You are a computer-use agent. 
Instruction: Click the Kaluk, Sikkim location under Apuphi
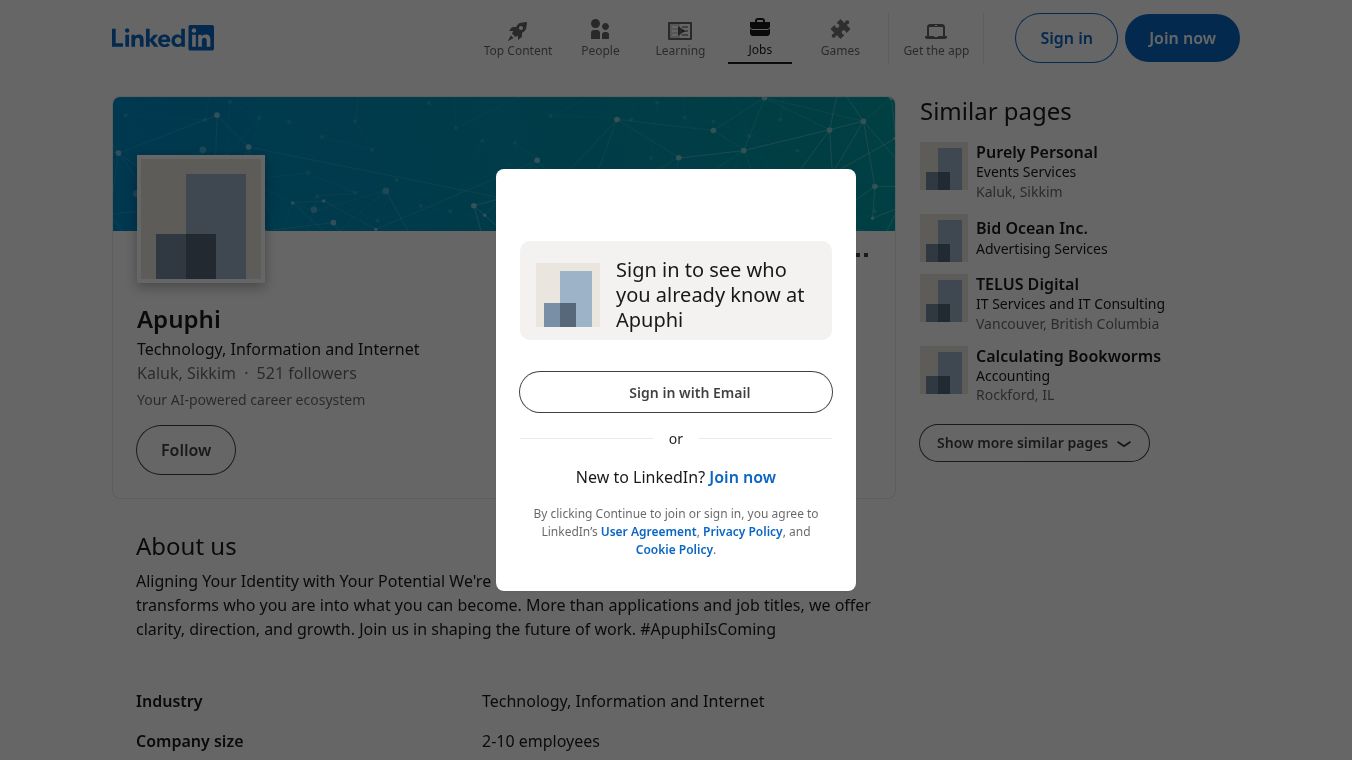click(186, 373)
